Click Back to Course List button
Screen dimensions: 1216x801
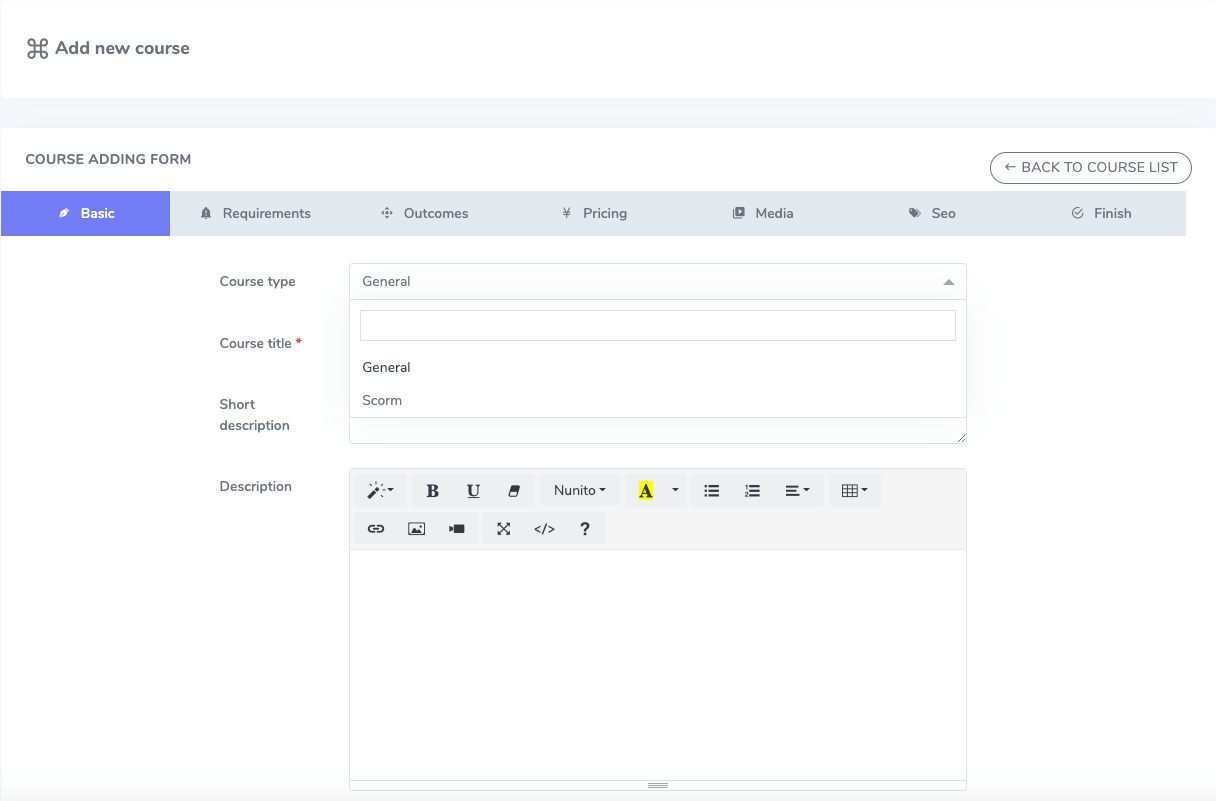1090,168
